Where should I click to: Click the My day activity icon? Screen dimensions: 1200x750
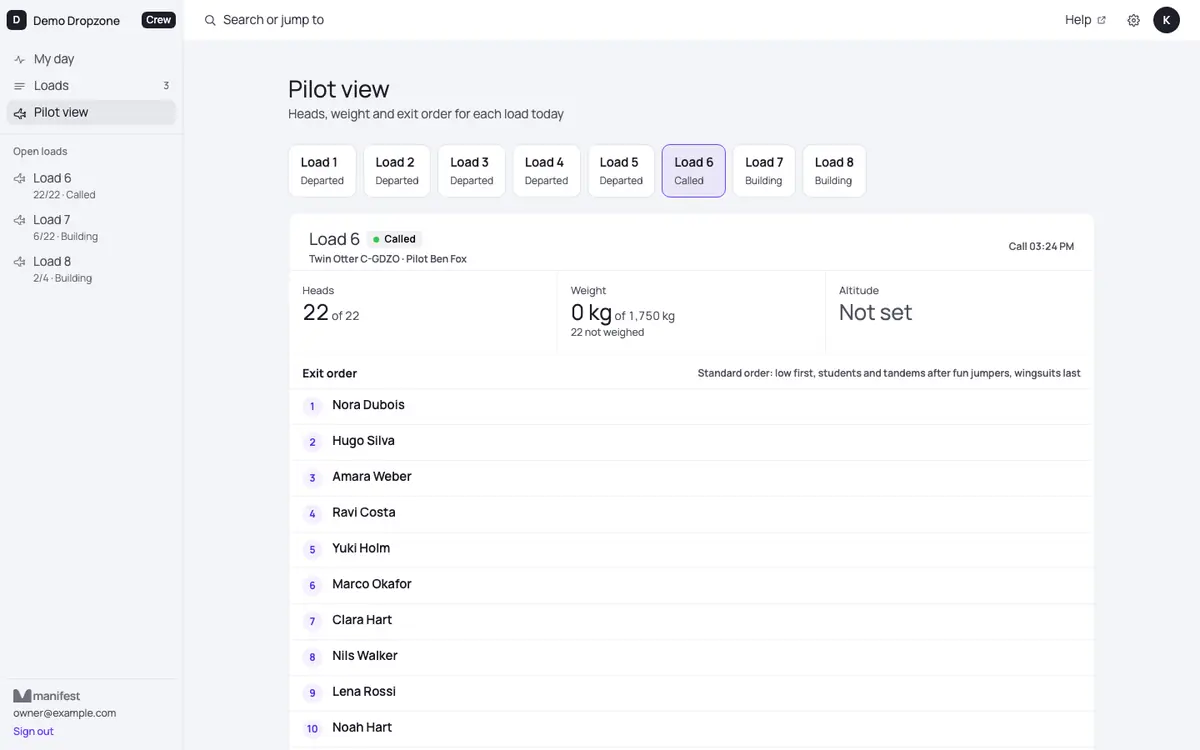tap(20, 60)
